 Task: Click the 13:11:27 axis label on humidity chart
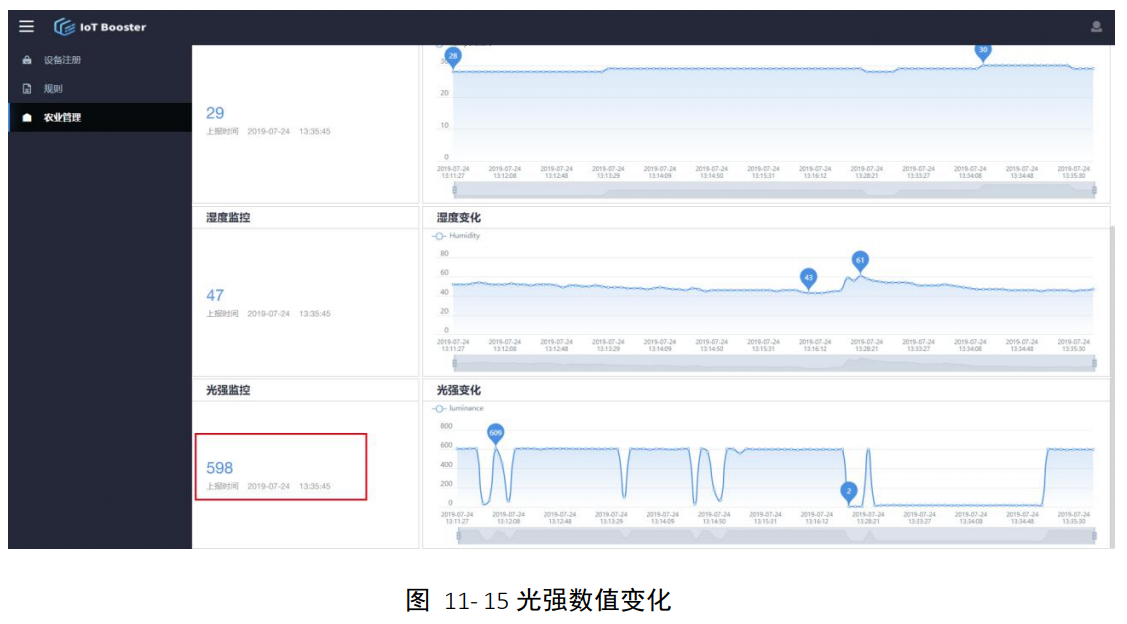pyautogui.click(x=453, y=346)
